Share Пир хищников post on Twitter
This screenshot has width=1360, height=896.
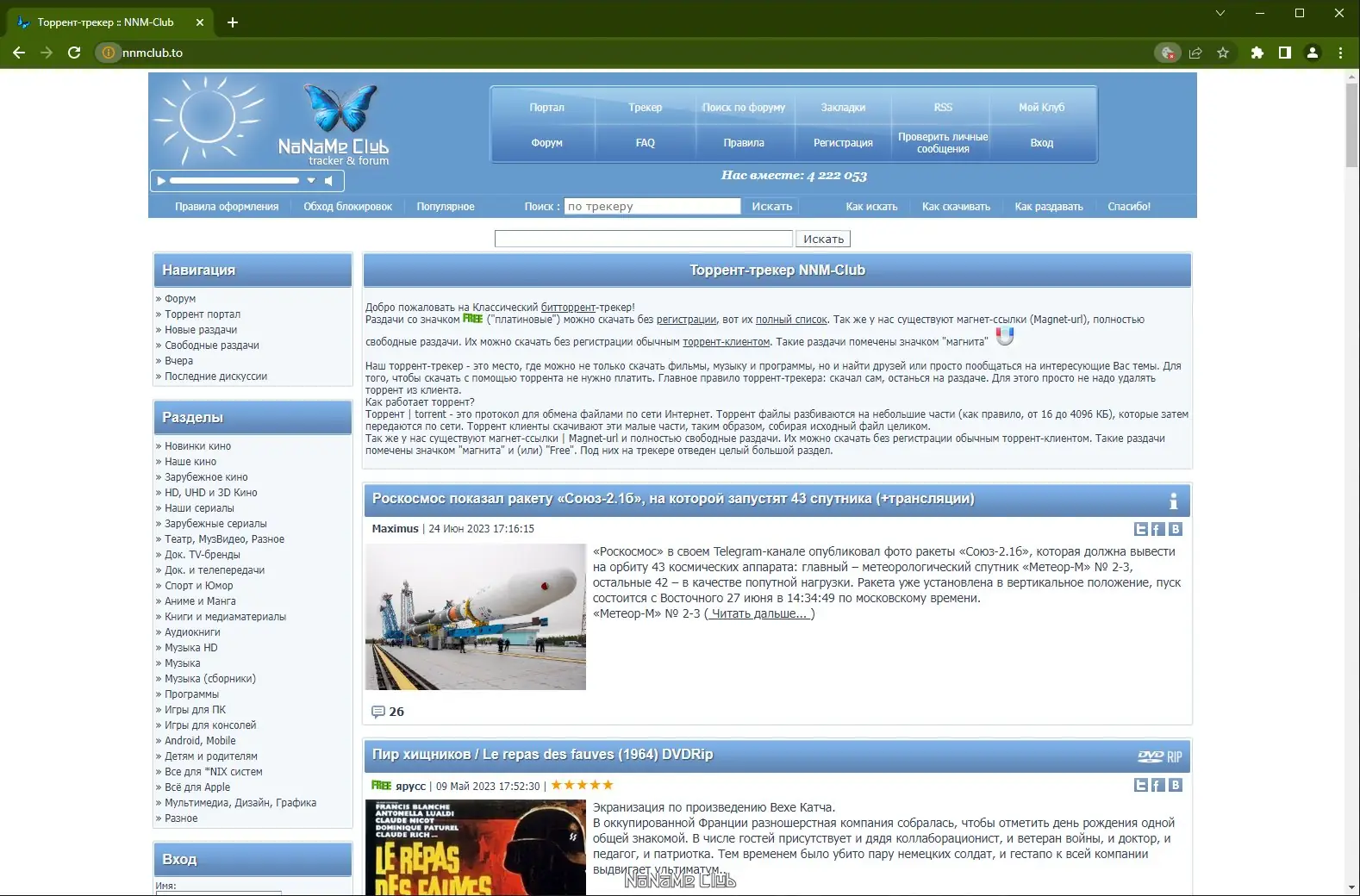click(x=1141, y=785)
